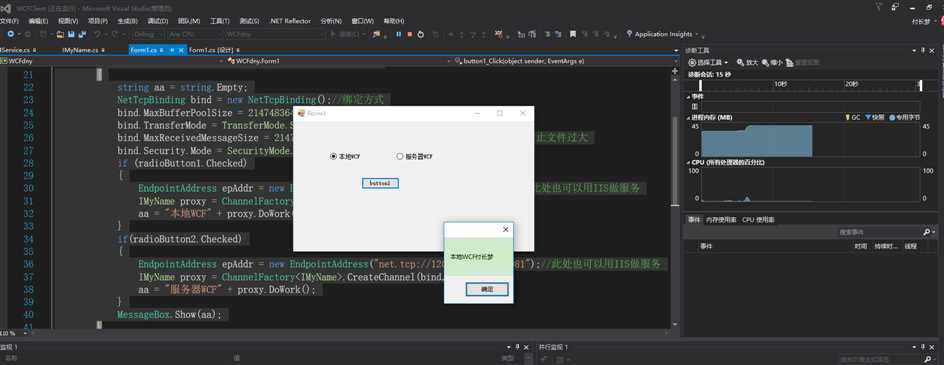Stop debugging with the red square icon
The image size is (944, 365).
(409, 34)
